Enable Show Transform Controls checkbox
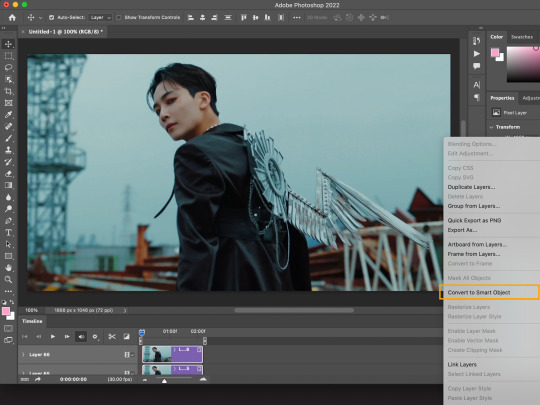Image resolution: width=540 pixels, height=405 pixels. tap(118, 17)
